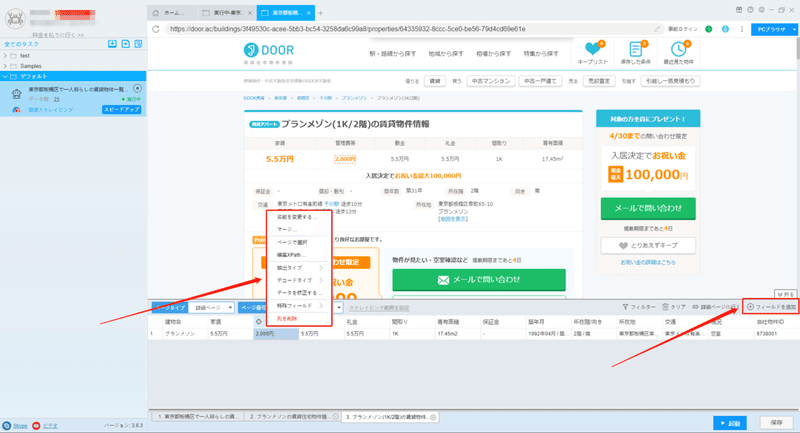The image size is (800, 433).
Task: Click the Skype icon in the status bar
Action: pyautogui.click(x=7, y=425)
